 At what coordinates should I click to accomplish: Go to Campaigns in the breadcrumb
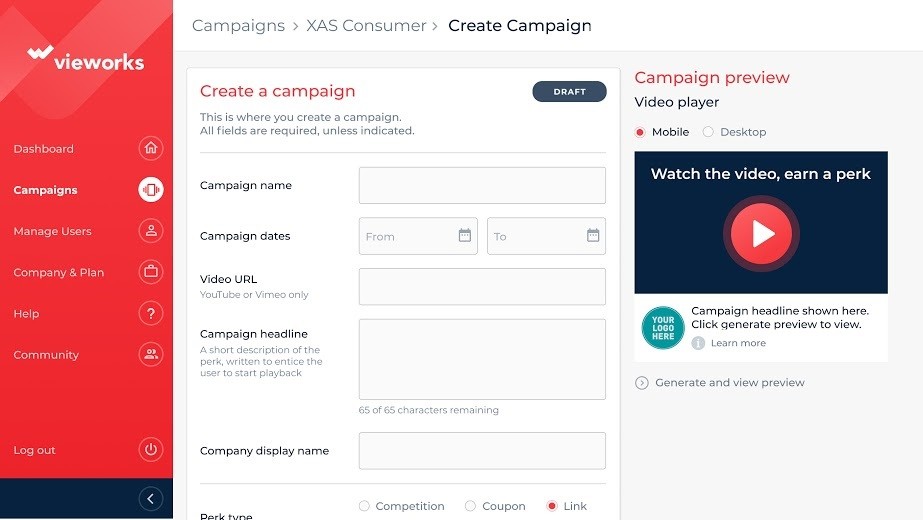[x=238, y=26]
